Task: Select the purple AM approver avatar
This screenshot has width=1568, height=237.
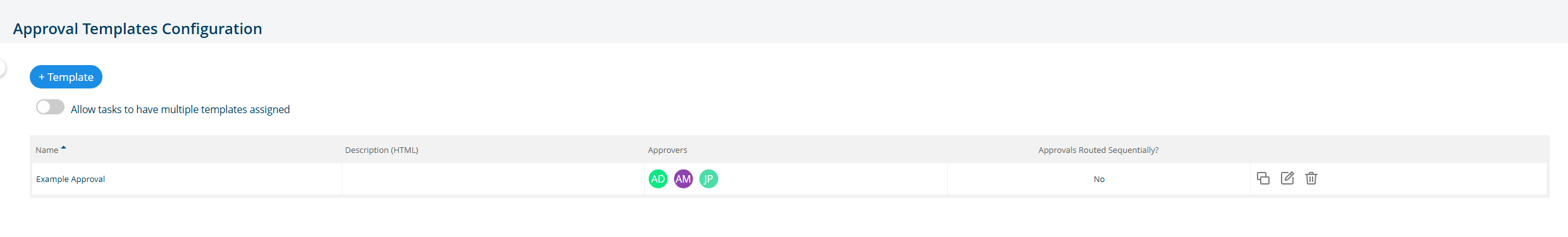Action: 683,179
